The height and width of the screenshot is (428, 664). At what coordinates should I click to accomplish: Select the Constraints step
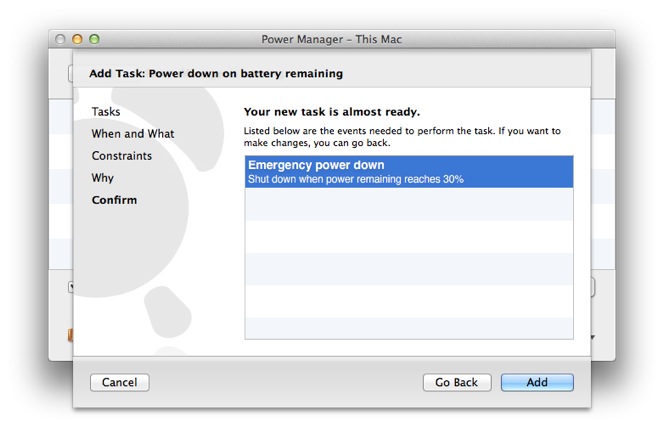(122, 156)
